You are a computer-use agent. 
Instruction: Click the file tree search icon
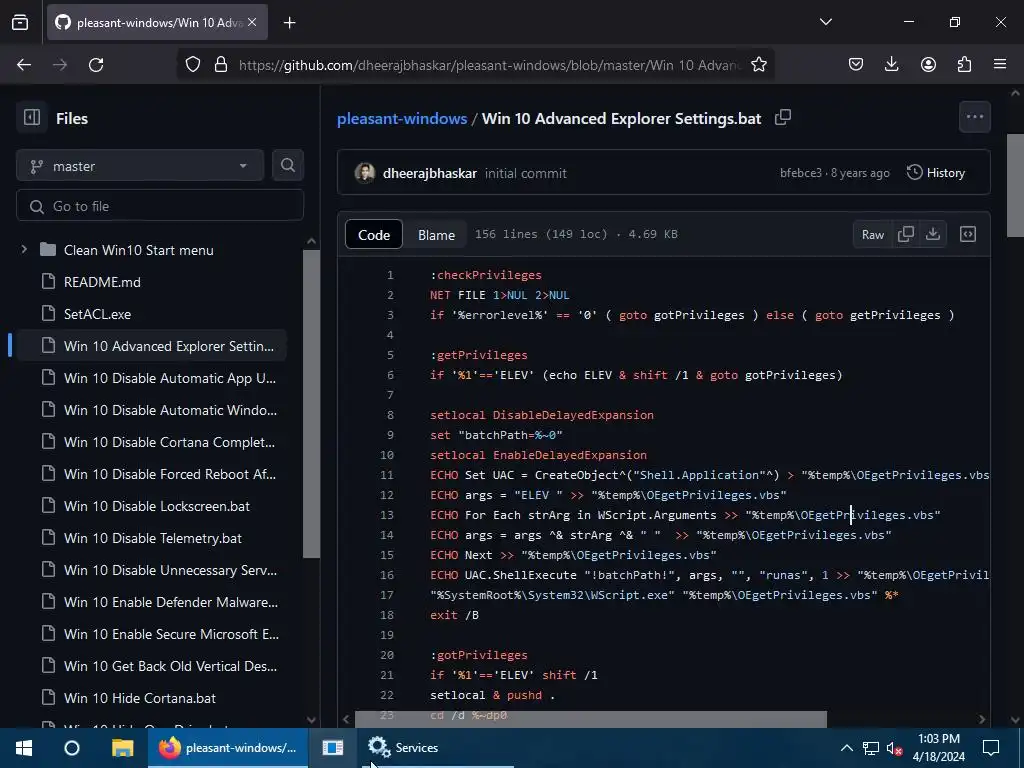(288, 165)
